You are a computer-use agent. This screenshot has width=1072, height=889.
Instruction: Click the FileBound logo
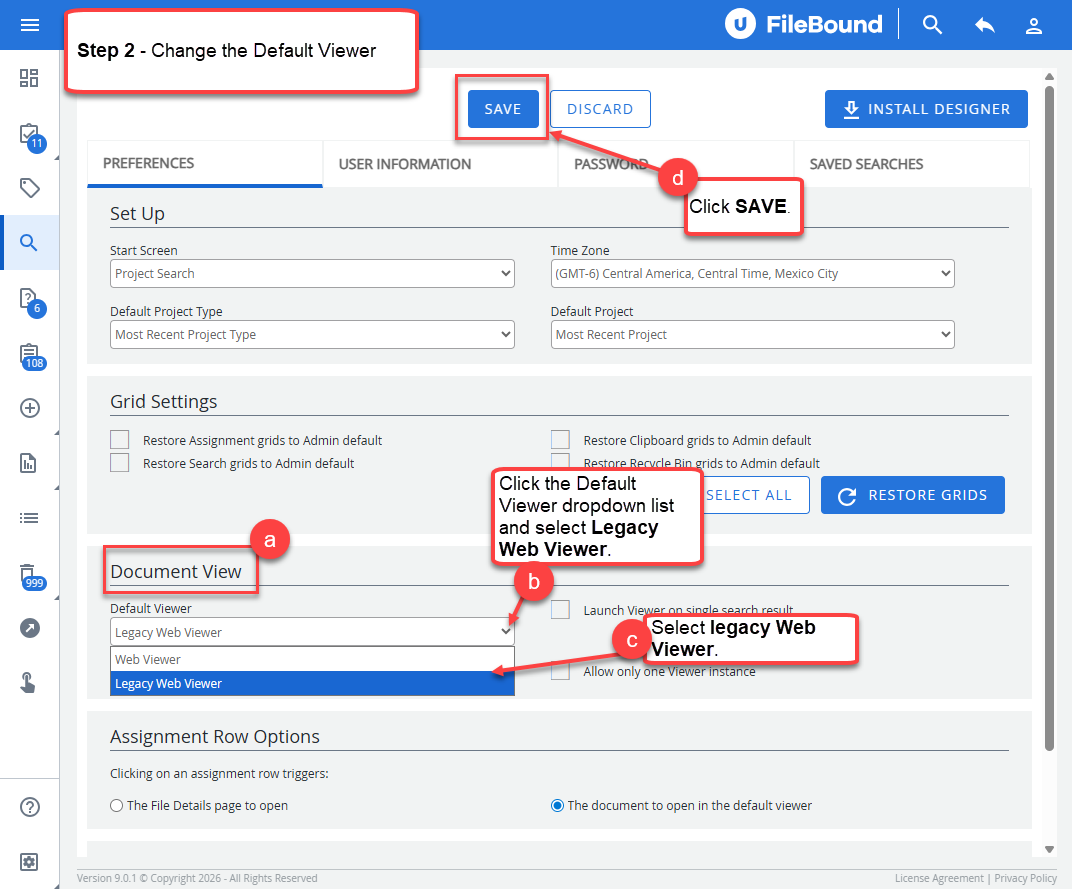click(803, 25)
